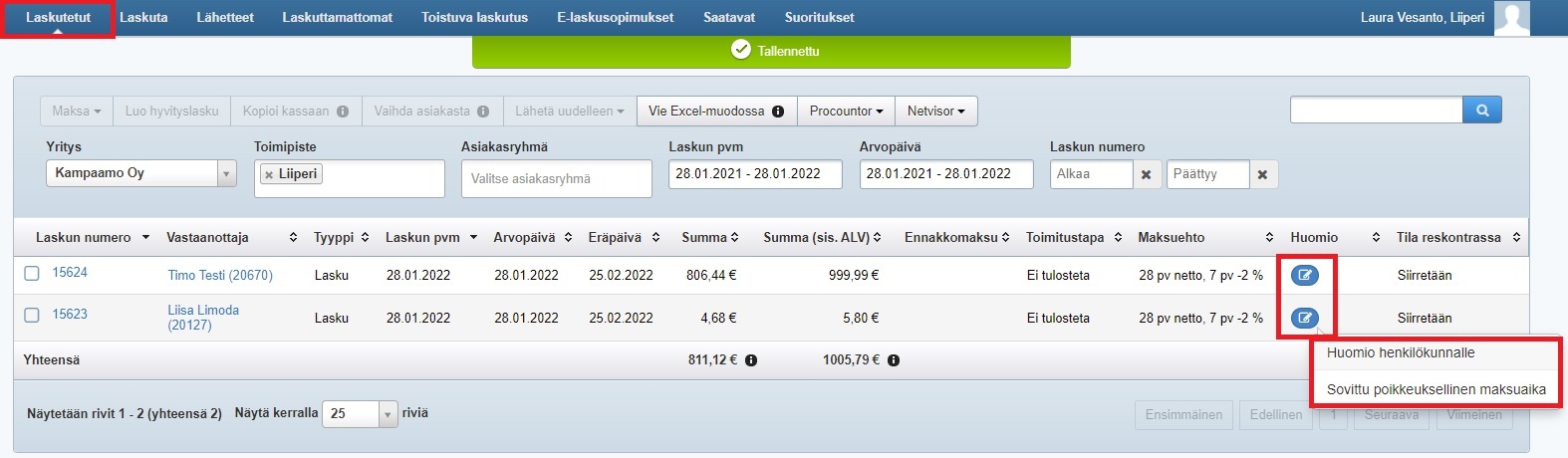1568x458 pixels.
Task: Click info icon next to 811,12 € total
Action: pyautogui.click(x=751, y=360)
